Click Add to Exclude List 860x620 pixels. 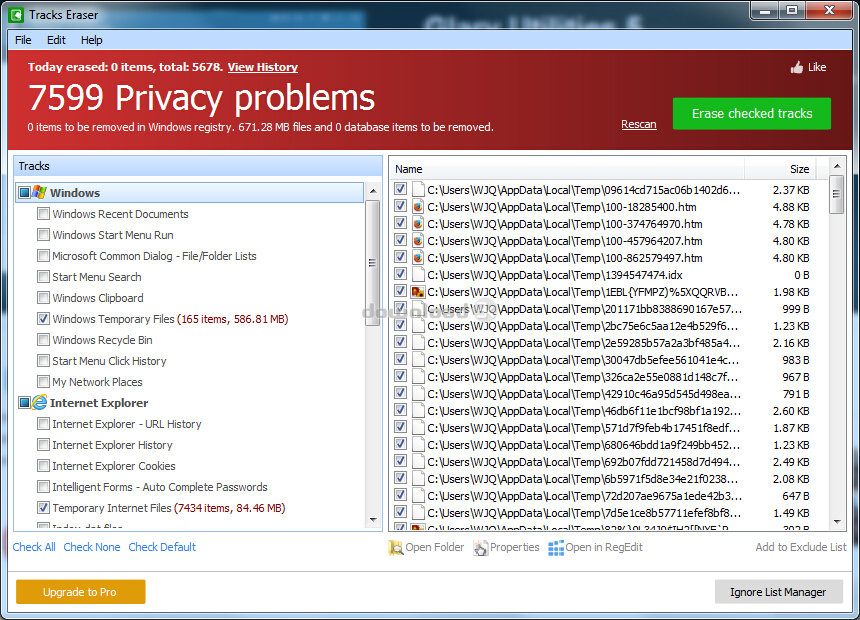click(x=801, y=547)
